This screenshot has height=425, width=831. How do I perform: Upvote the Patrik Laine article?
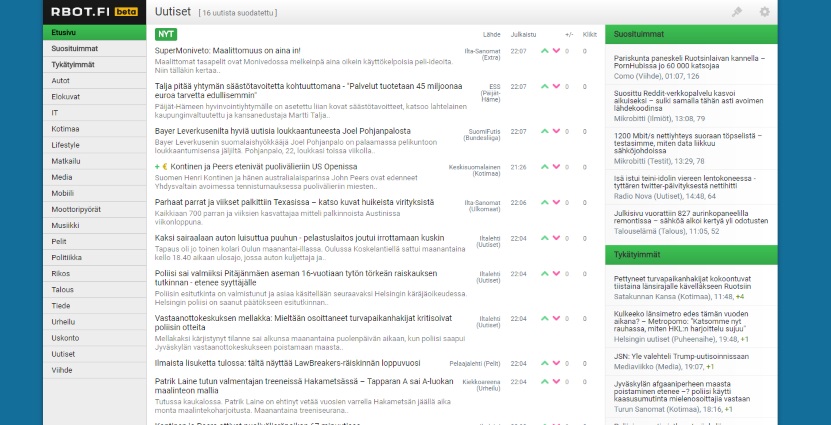click(x=545, y=382)
